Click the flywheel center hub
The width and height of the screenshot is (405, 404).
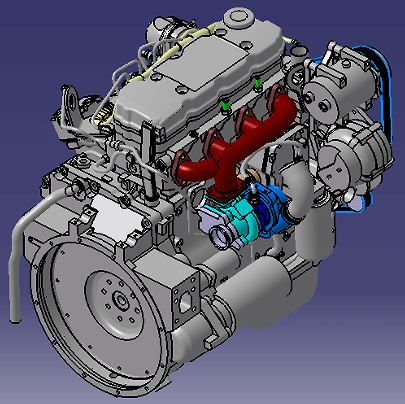(120, 301)
